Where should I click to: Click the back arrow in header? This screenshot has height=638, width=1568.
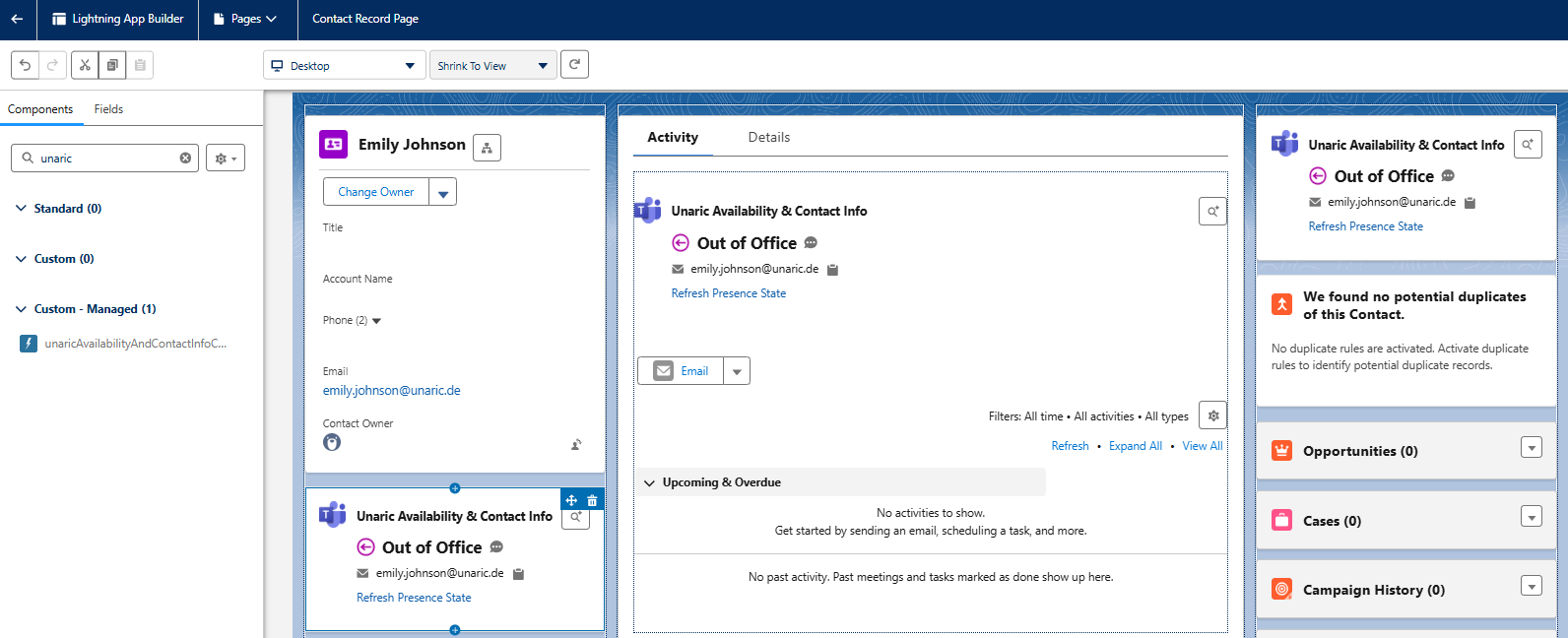click(x=17, y=19)
